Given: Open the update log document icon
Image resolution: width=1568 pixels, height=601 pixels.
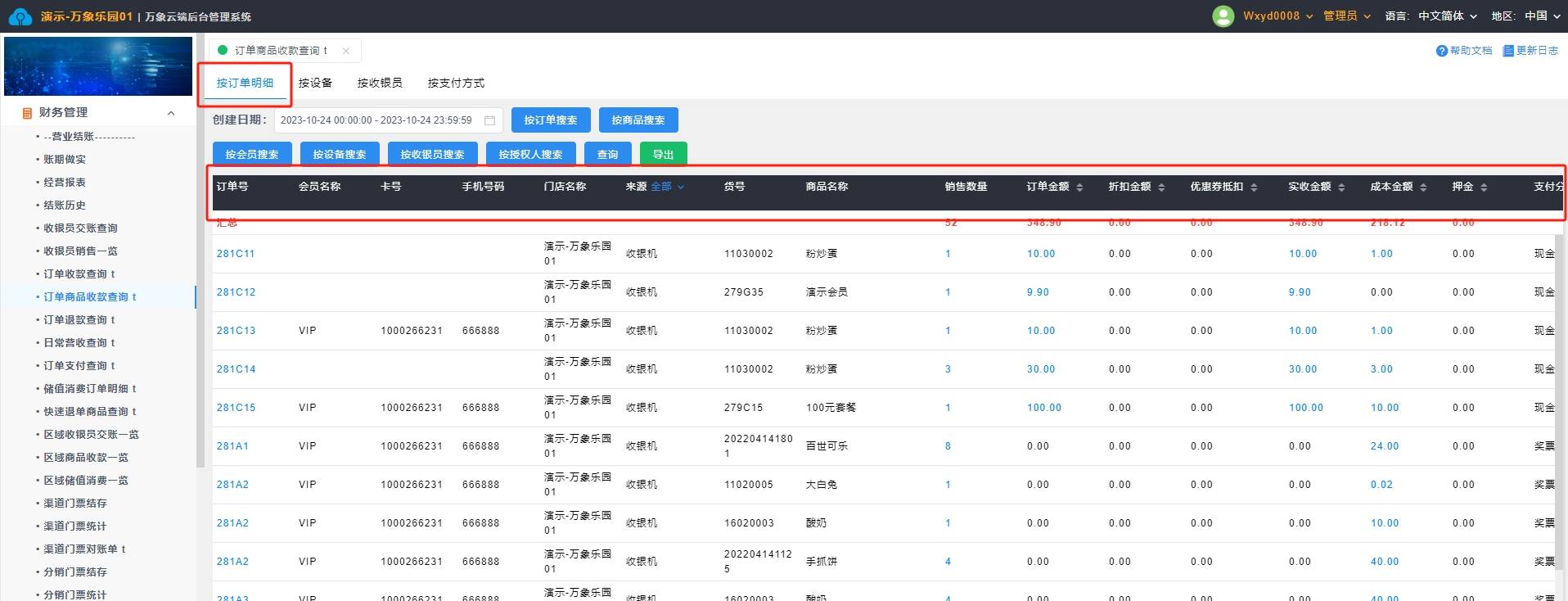Looking at the screenshot, I should 1508,51.
